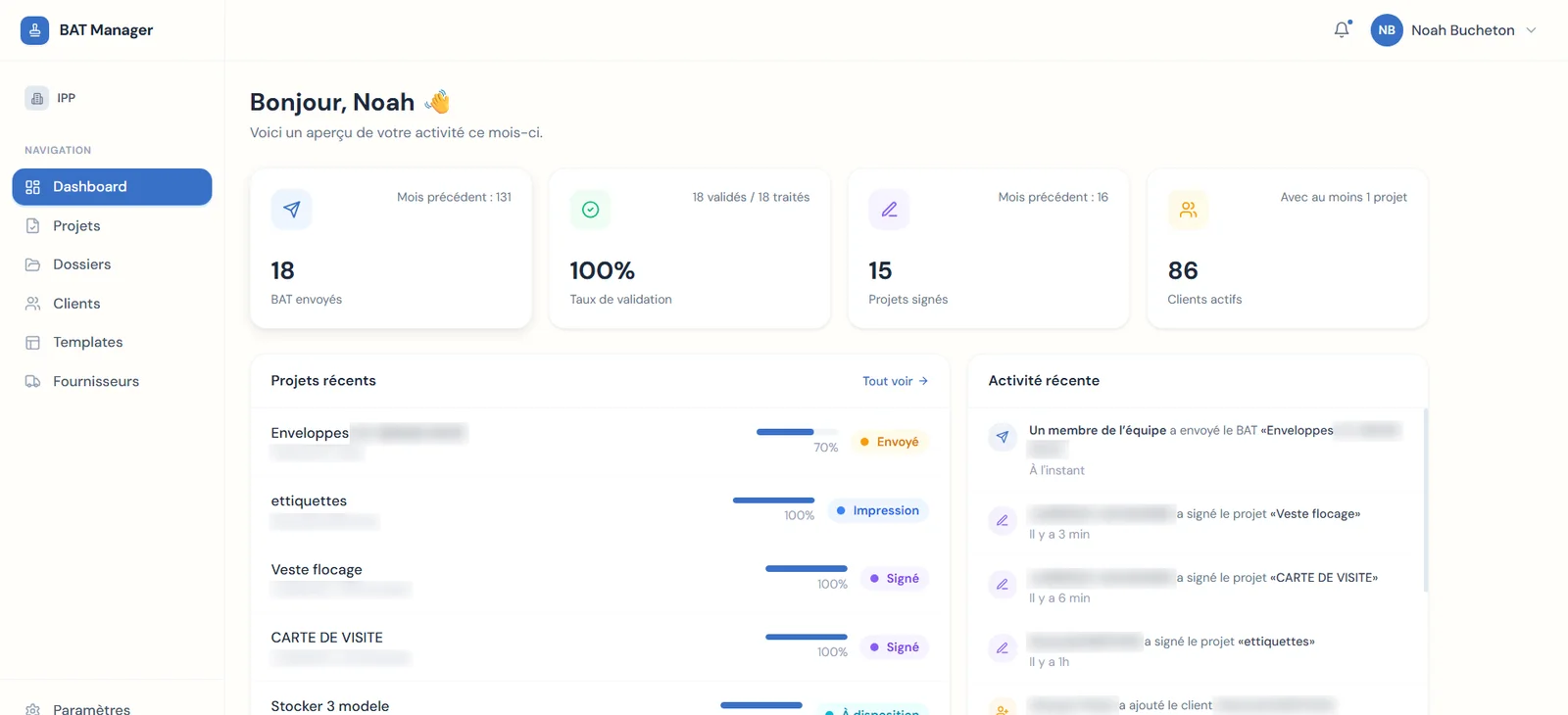Click the green checkmark icon in Taux de validation card
Viewport: 1568px width, 715px height.
coord(590,210)
